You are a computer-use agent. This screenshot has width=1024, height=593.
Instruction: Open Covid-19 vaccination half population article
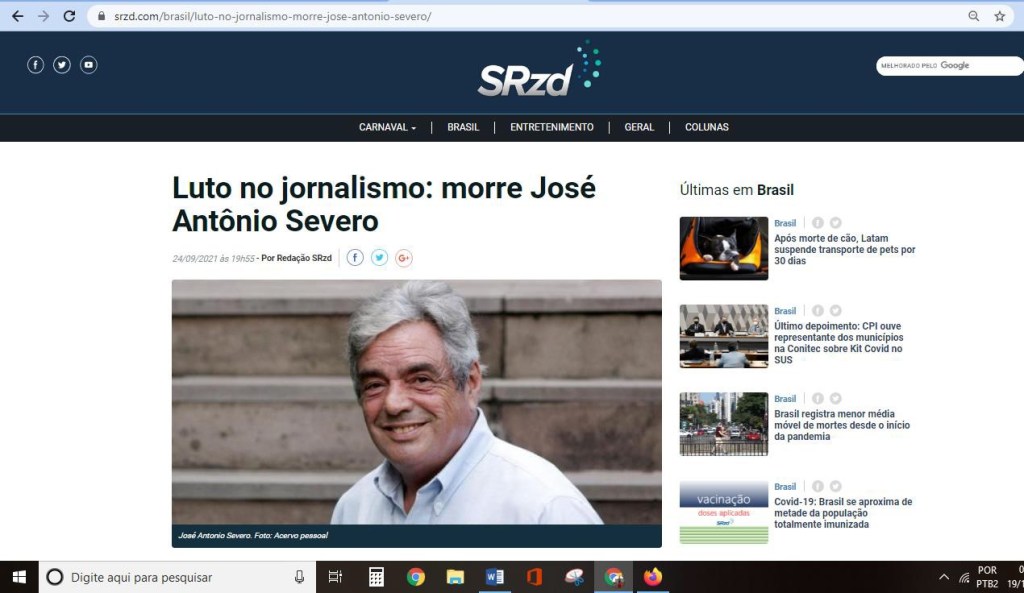pyautogui.click(x=843, y=513)
